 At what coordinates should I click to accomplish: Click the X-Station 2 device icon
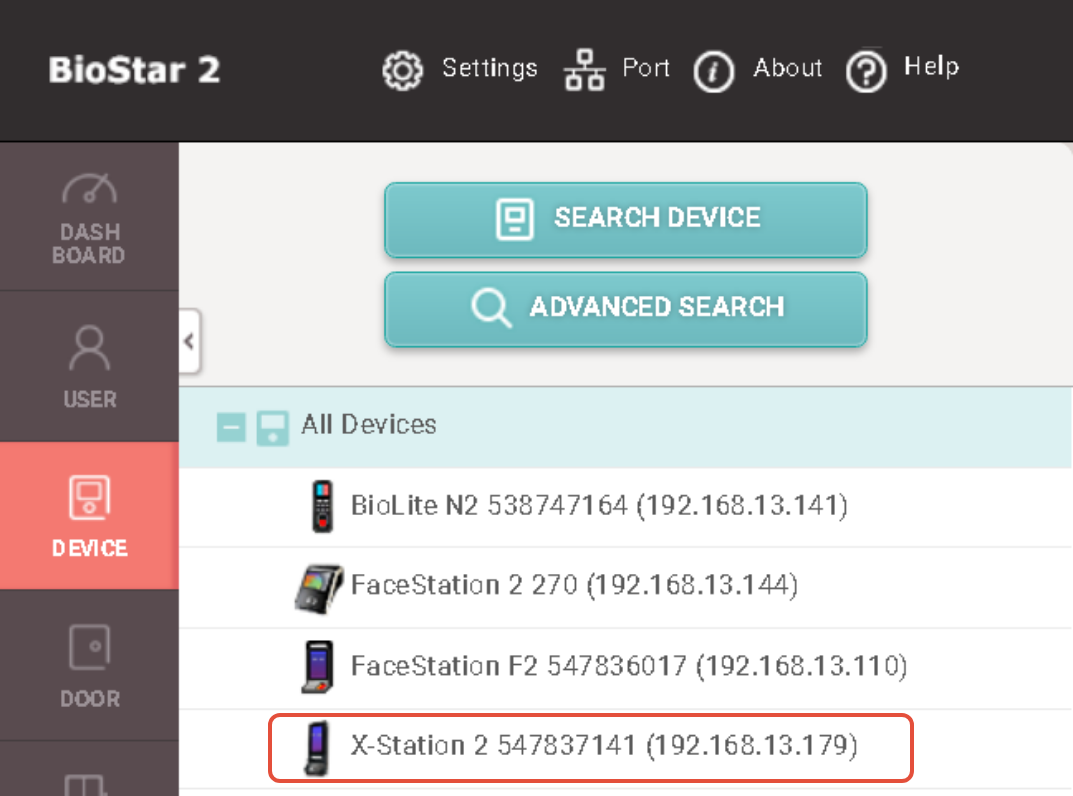(x=320, y=748)
